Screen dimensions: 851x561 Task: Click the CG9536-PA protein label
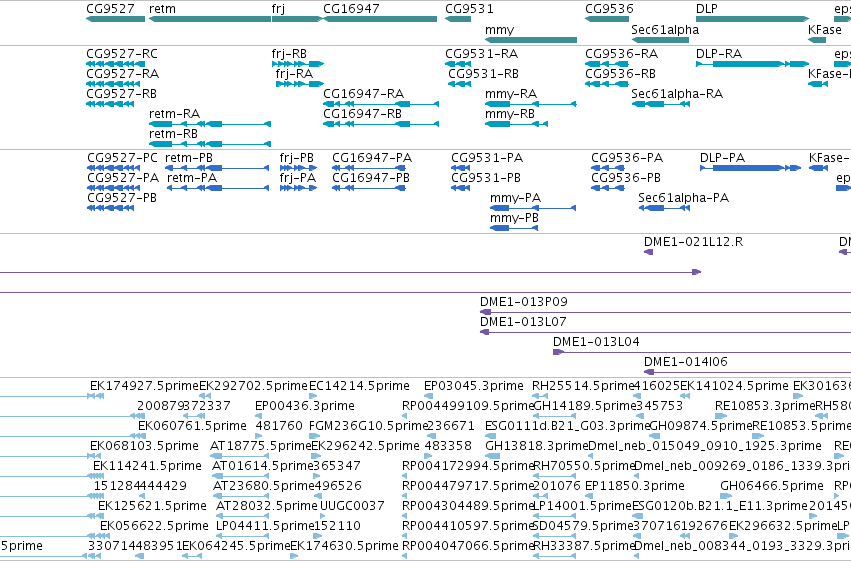click(627, 158)
